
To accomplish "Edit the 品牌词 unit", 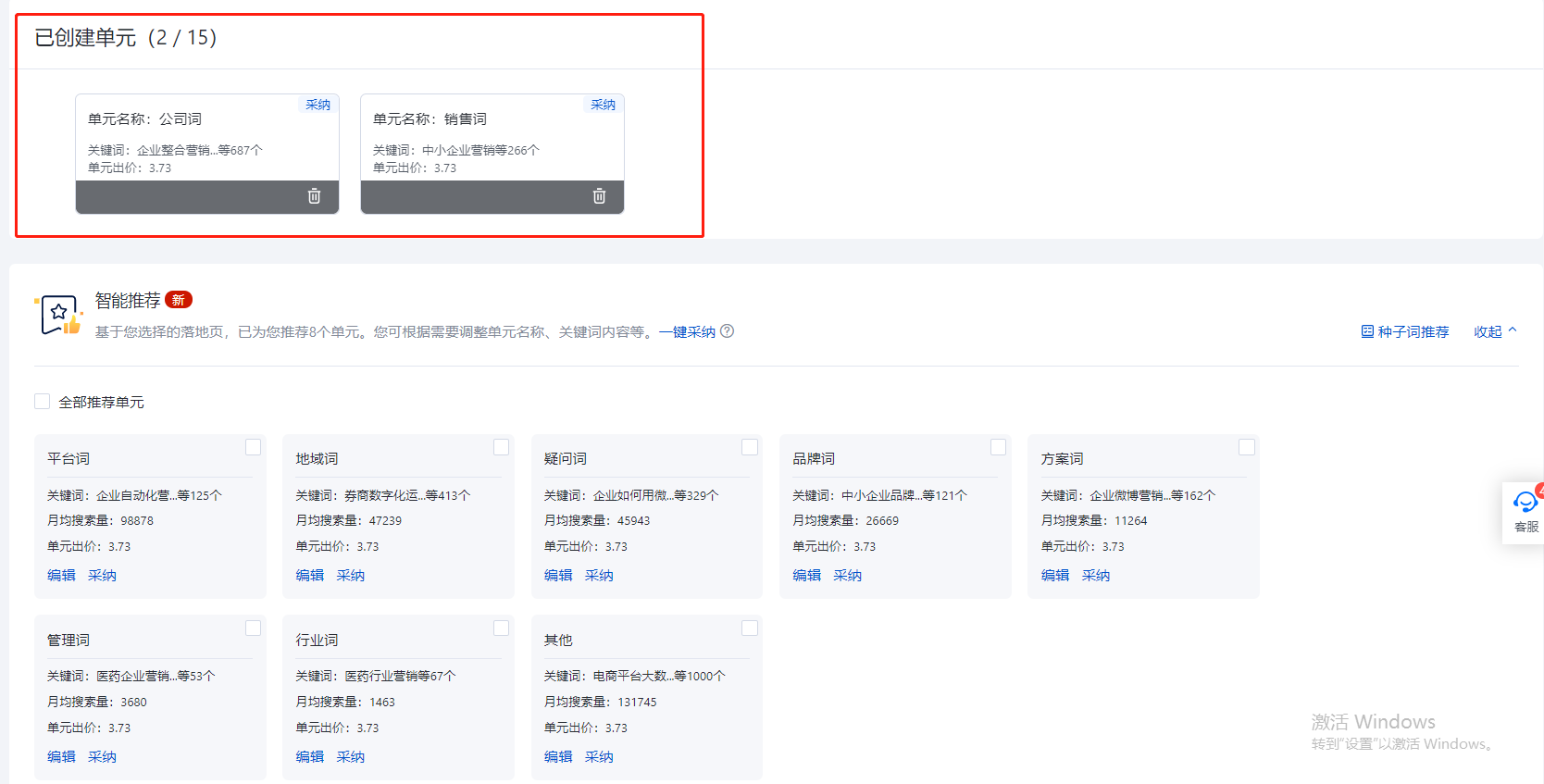I will pyautogui.click(x=806, y=576).
